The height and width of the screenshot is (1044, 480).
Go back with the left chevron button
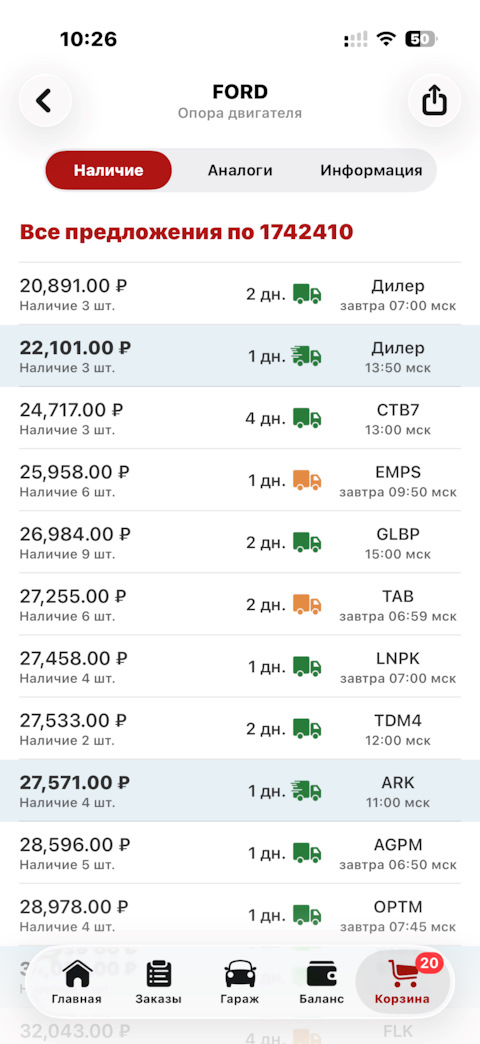45,101
